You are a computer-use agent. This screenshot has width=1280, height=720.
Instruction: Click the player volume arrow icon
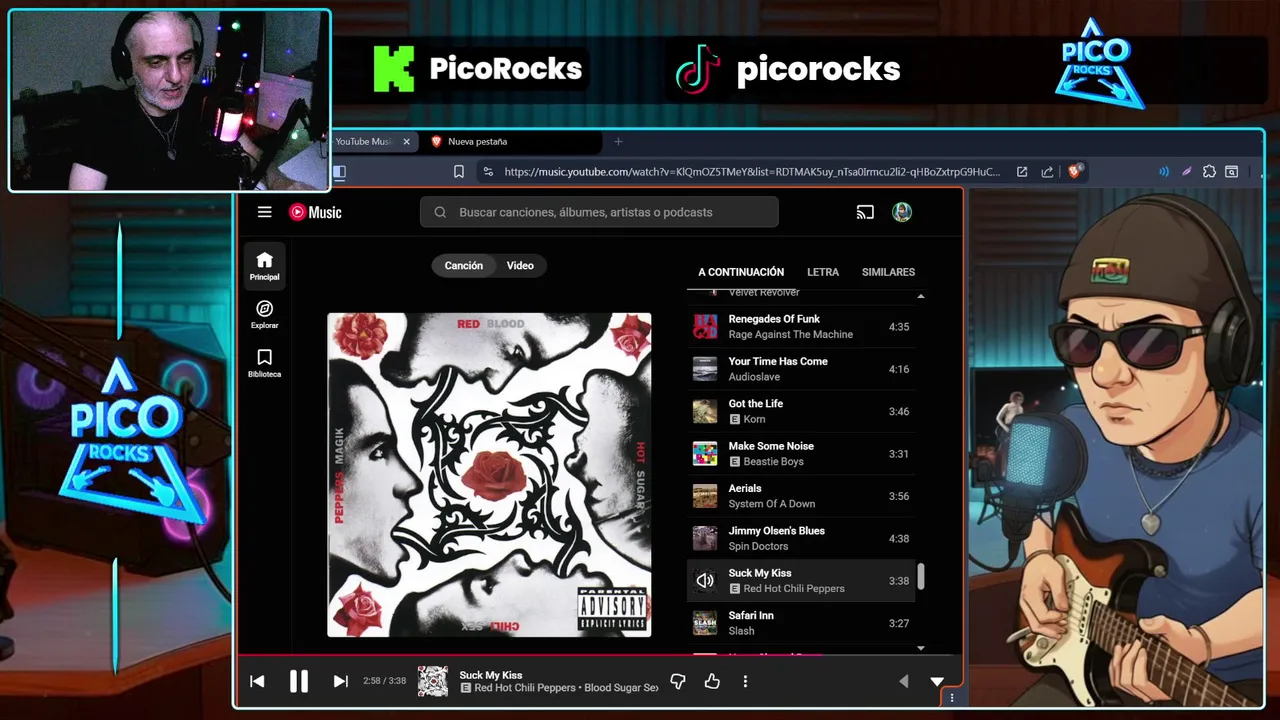pos(903,681)
